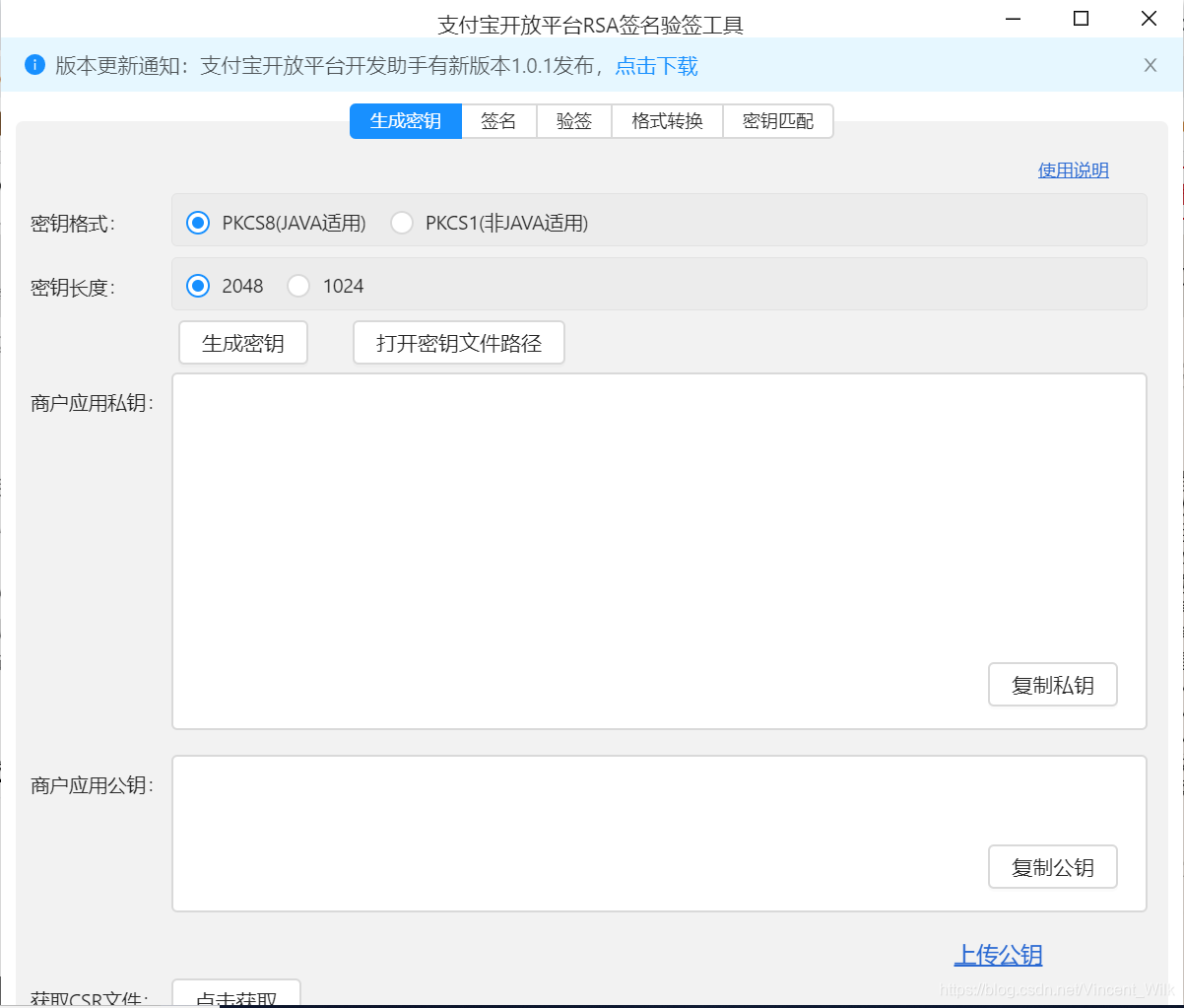This screenshot has width=1184, height=1008.
Task: Minimize the RSA tool window
Action: point(1014,18)
